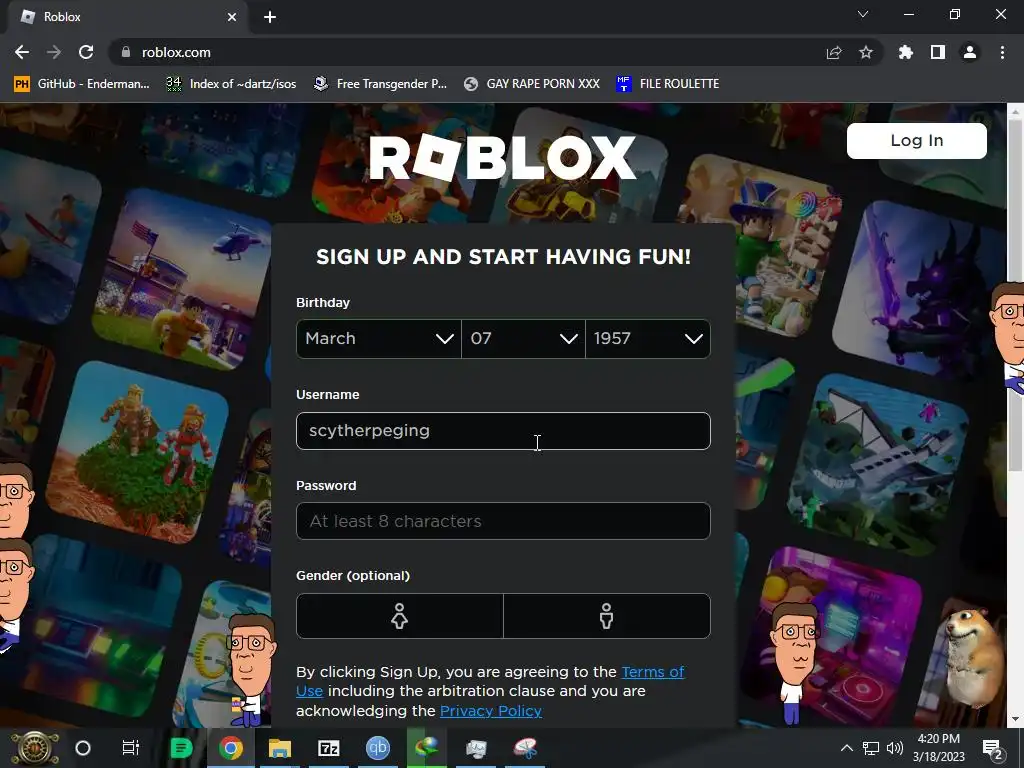Go back using the browser back arrow
This screenshot has width=1024, height=768.
coord(22,52)
